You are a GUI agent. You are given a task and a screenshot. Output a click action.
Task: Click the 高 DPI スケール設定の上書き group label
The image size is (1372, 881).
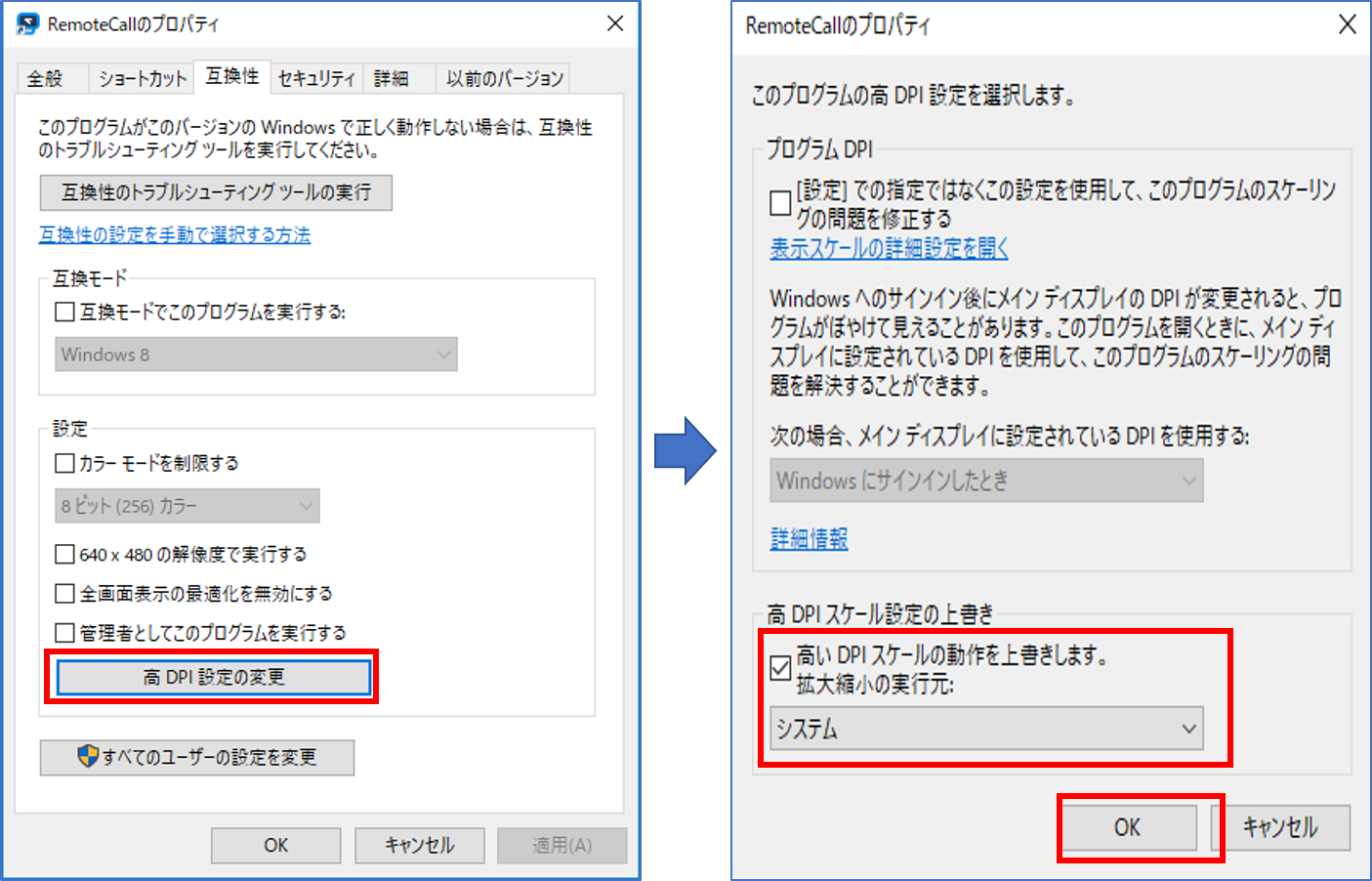[880, 614]
